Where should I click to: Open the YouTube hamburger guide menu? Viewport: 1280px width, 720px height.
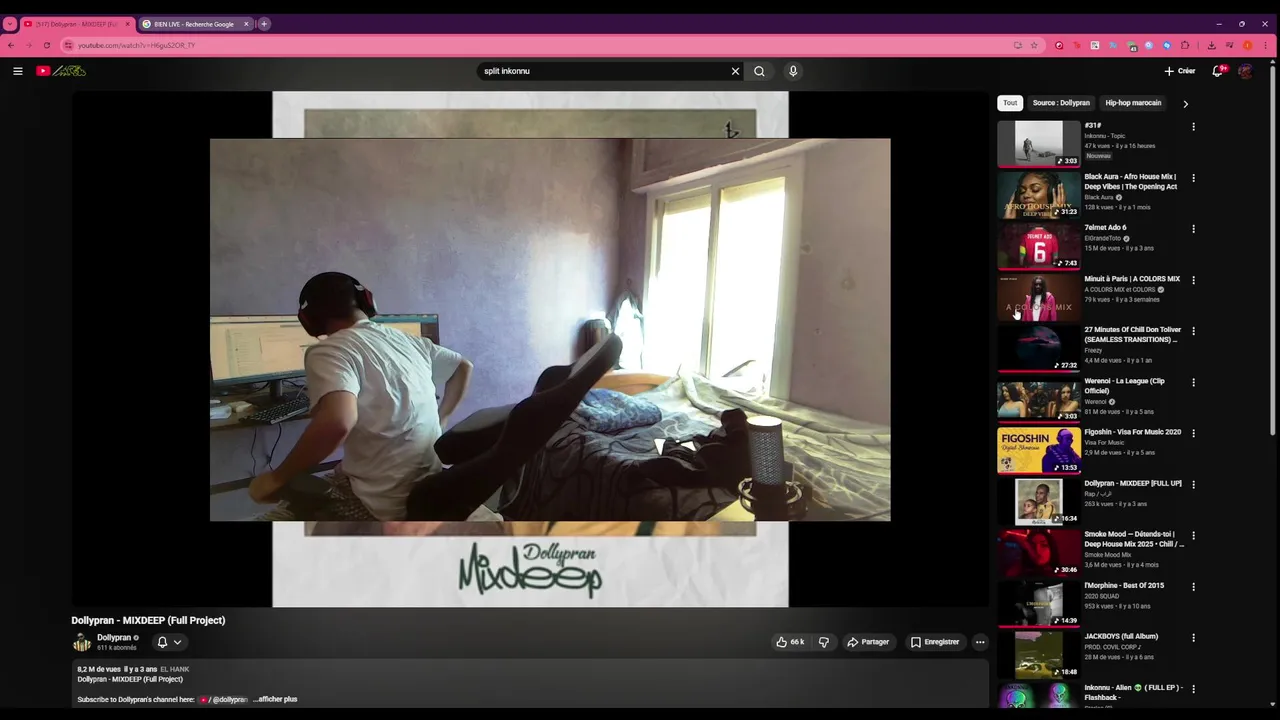[x=18, y=71]
